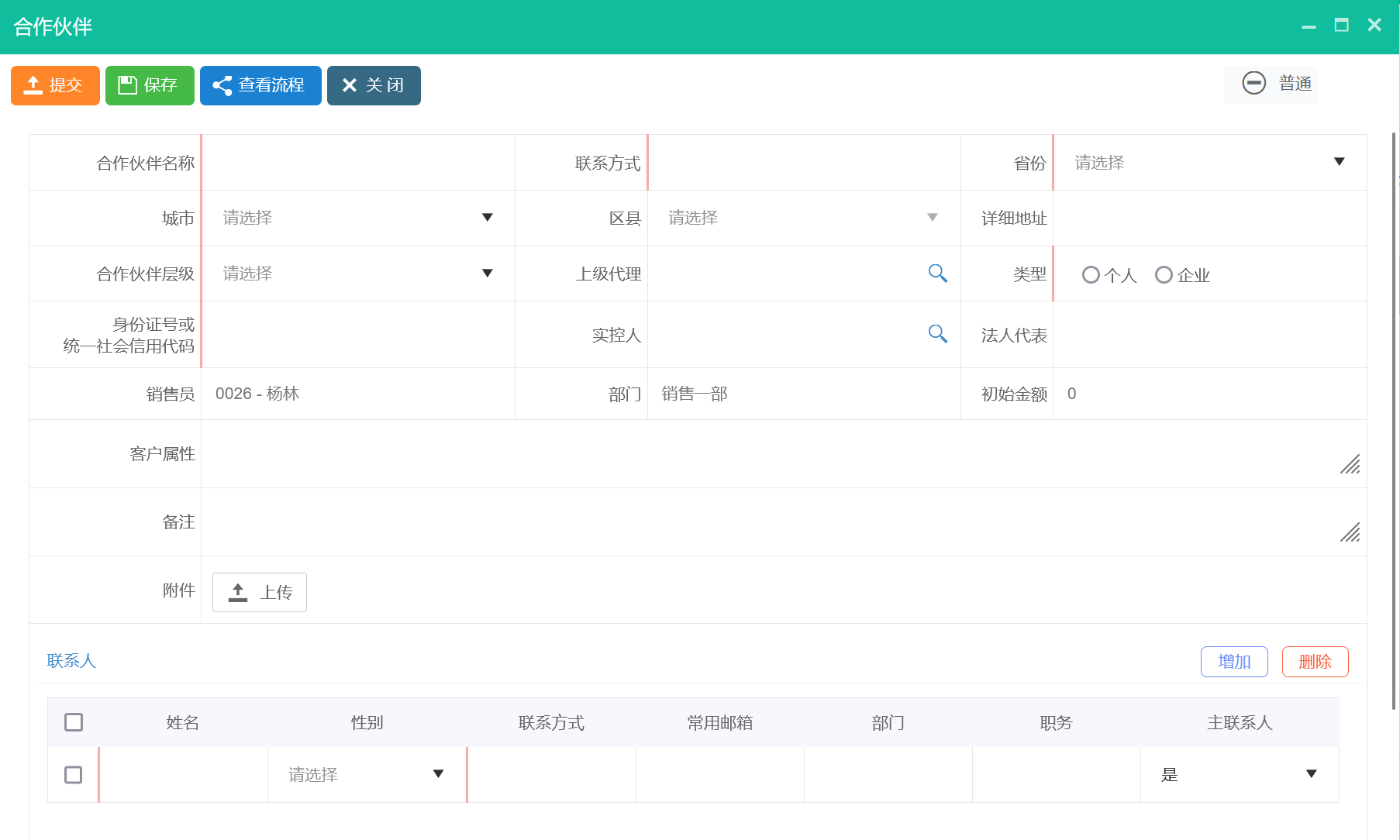
Task: Click 删除 to remove contact
Action: click(1315, 662)
